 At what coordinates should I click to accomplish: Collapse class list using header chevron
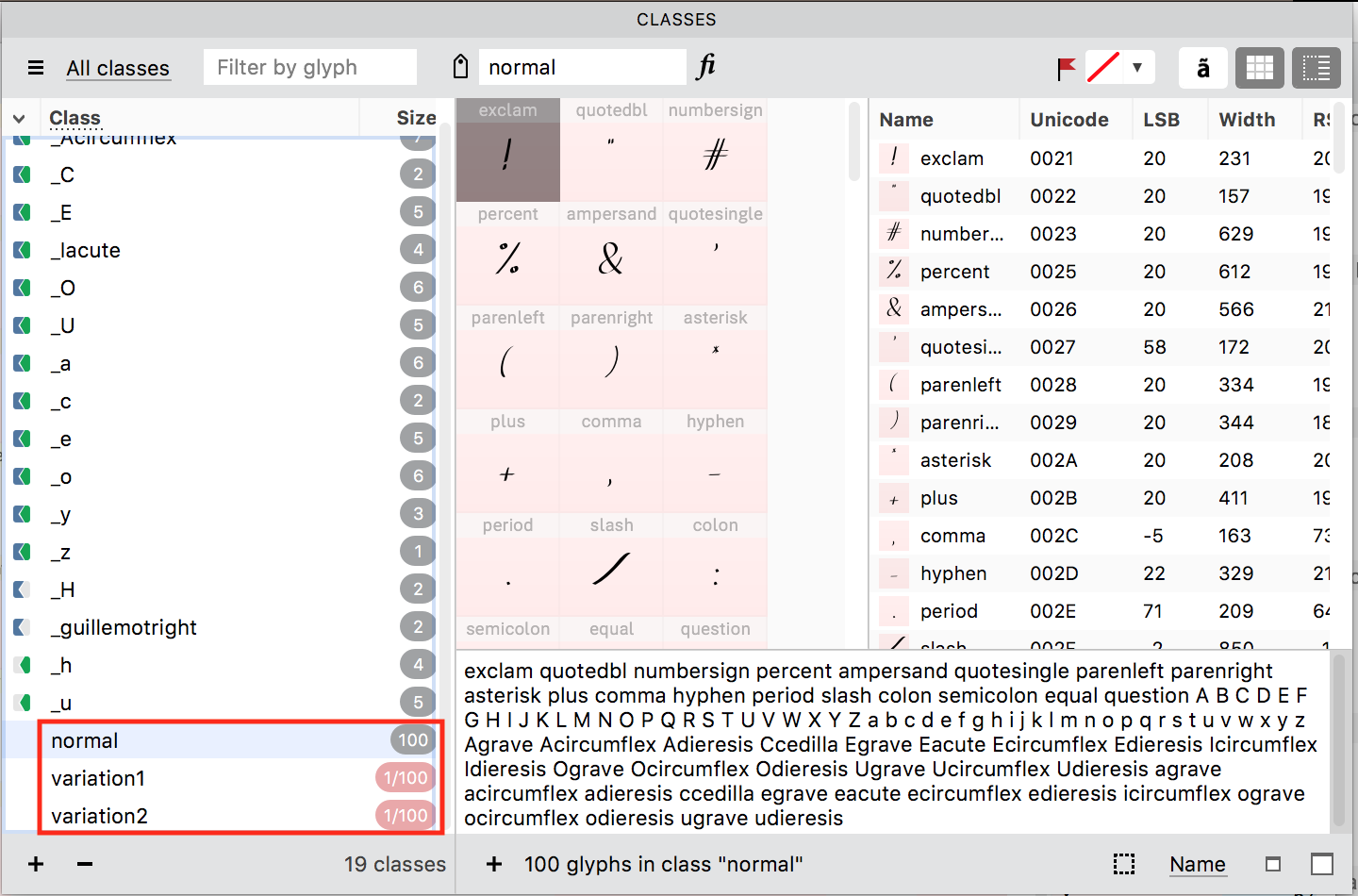19,119
